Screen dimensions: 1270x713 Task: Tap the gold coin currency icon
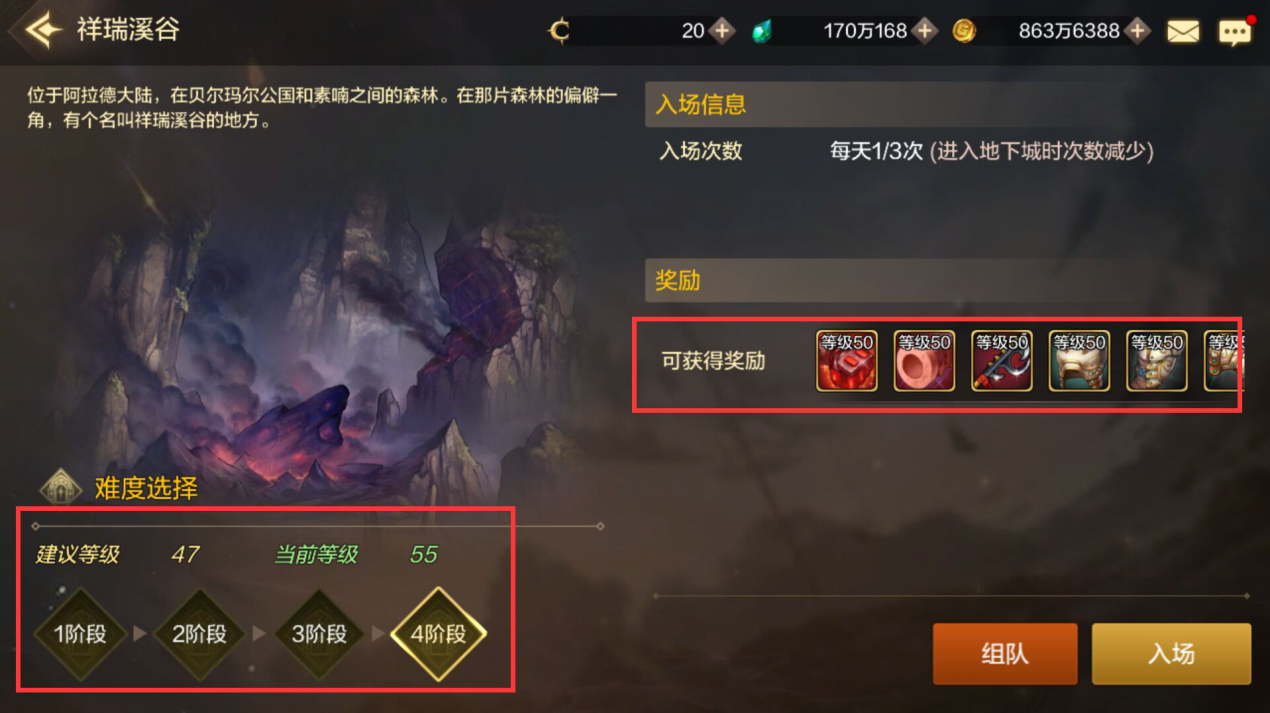pos(964,31)
